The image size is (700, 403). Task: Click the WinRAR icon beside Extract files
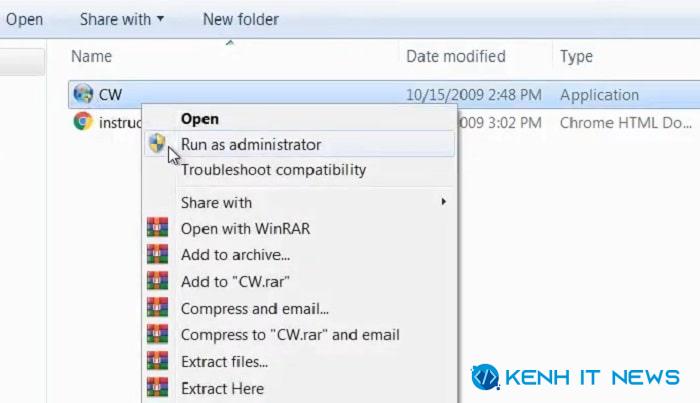click(158, 361)
